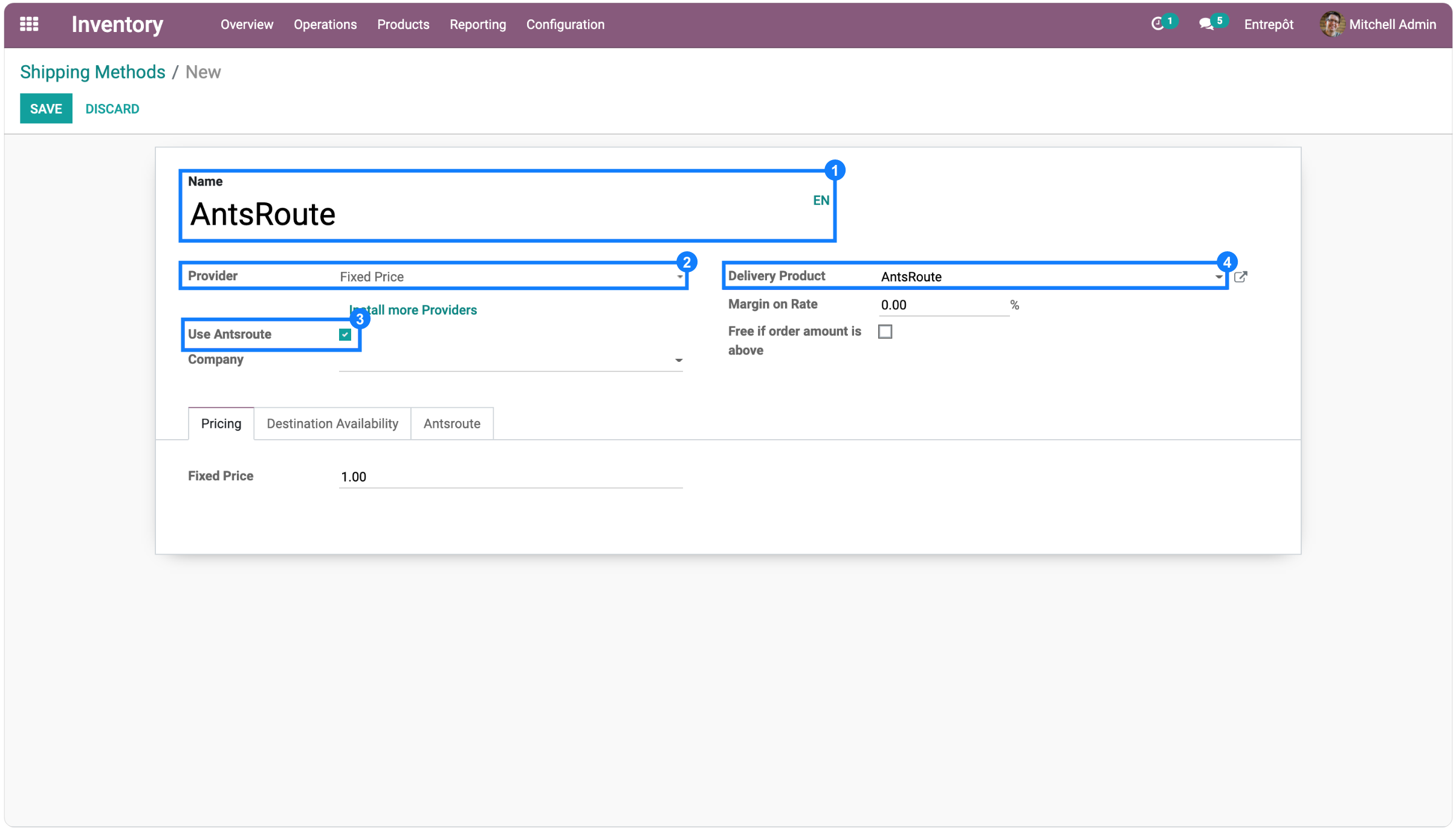
Task: Uncheck the Use Antsroute checkbox
Action: 345,335
